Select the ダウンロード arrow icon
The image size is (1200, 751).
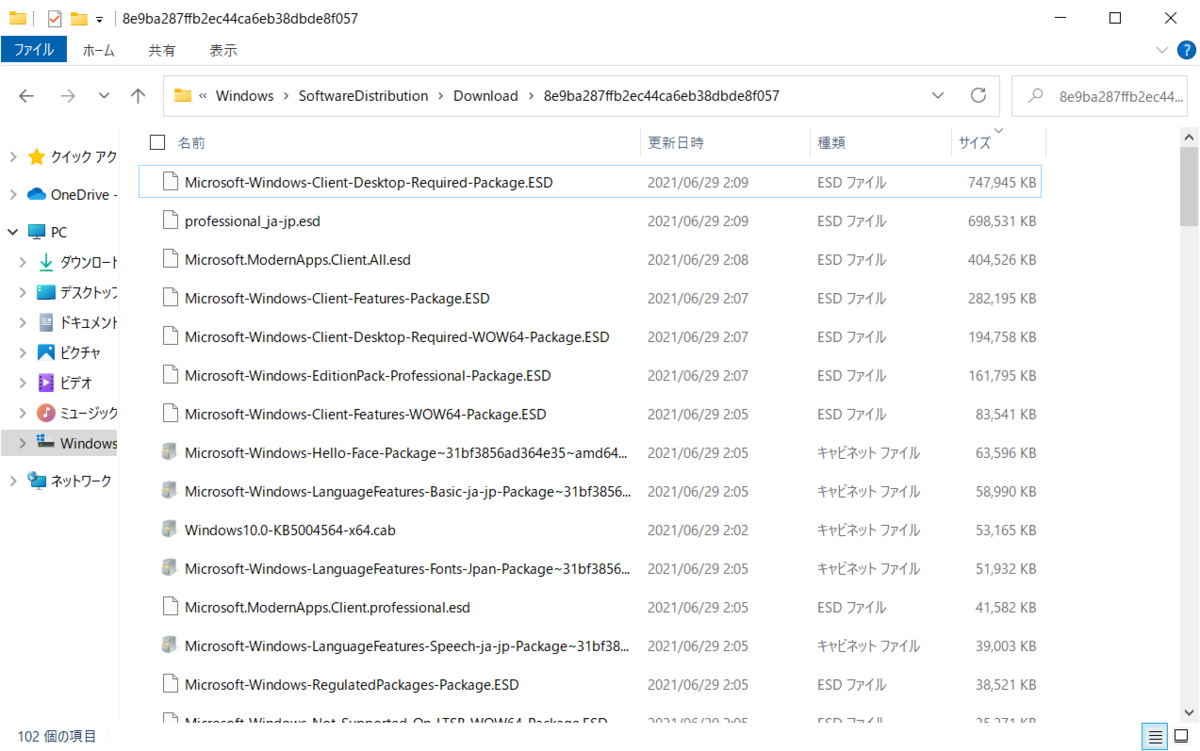coord(46,263)
